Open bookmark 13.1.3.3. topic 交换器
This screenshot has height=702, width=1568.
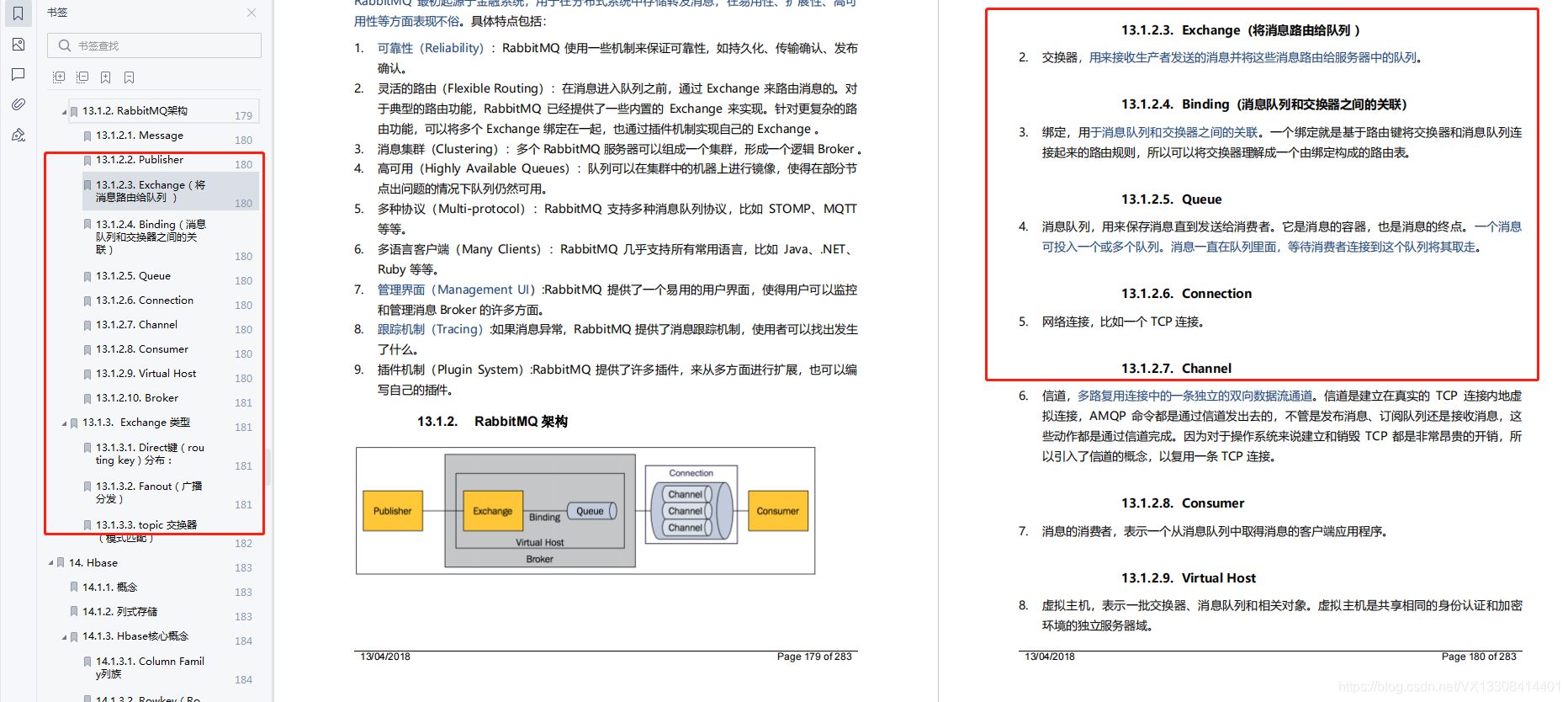point(146,531)
